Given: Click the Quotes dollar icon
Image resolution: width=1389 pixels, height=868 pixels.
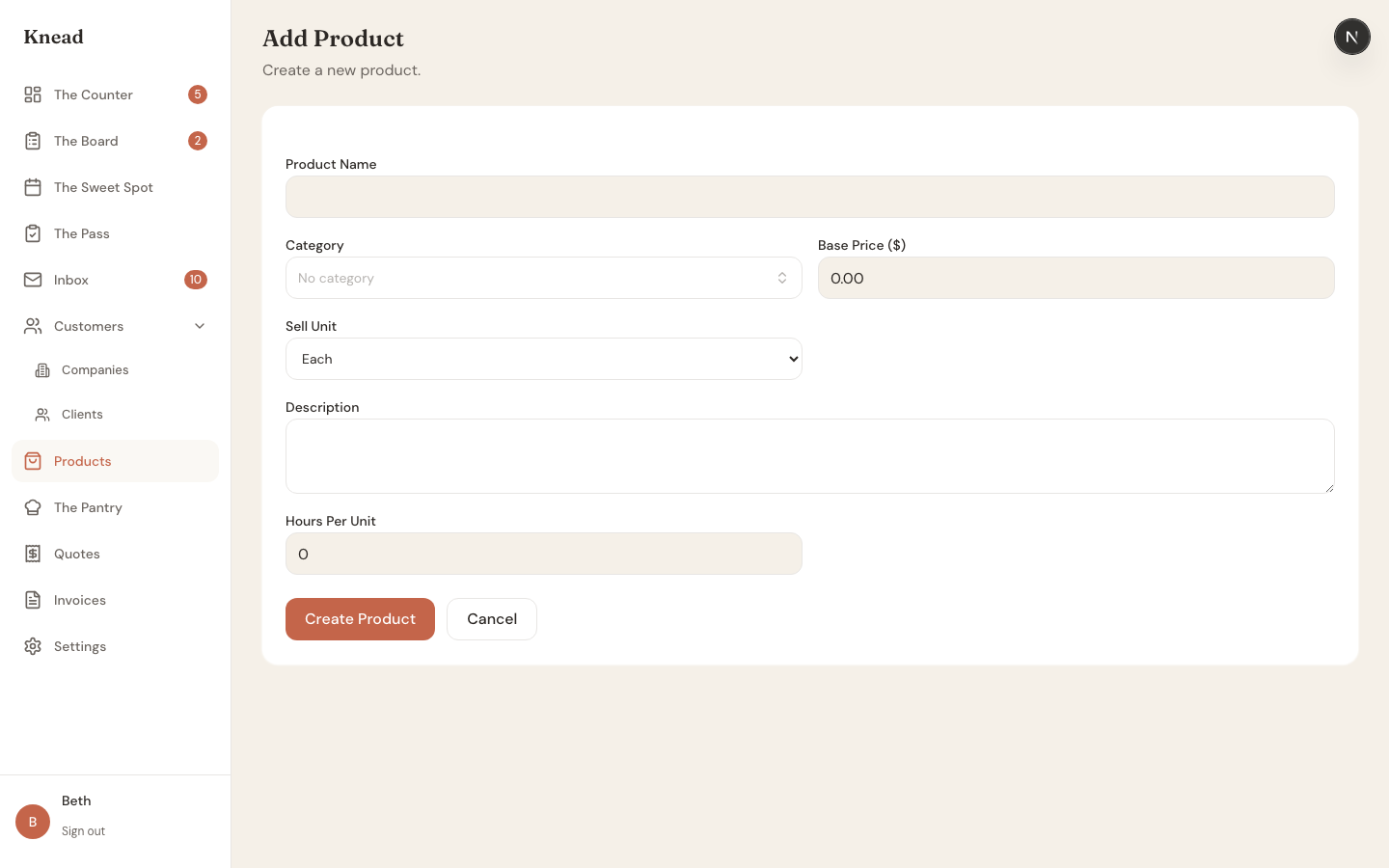Looking at the screenshot, I should [33, 554].
